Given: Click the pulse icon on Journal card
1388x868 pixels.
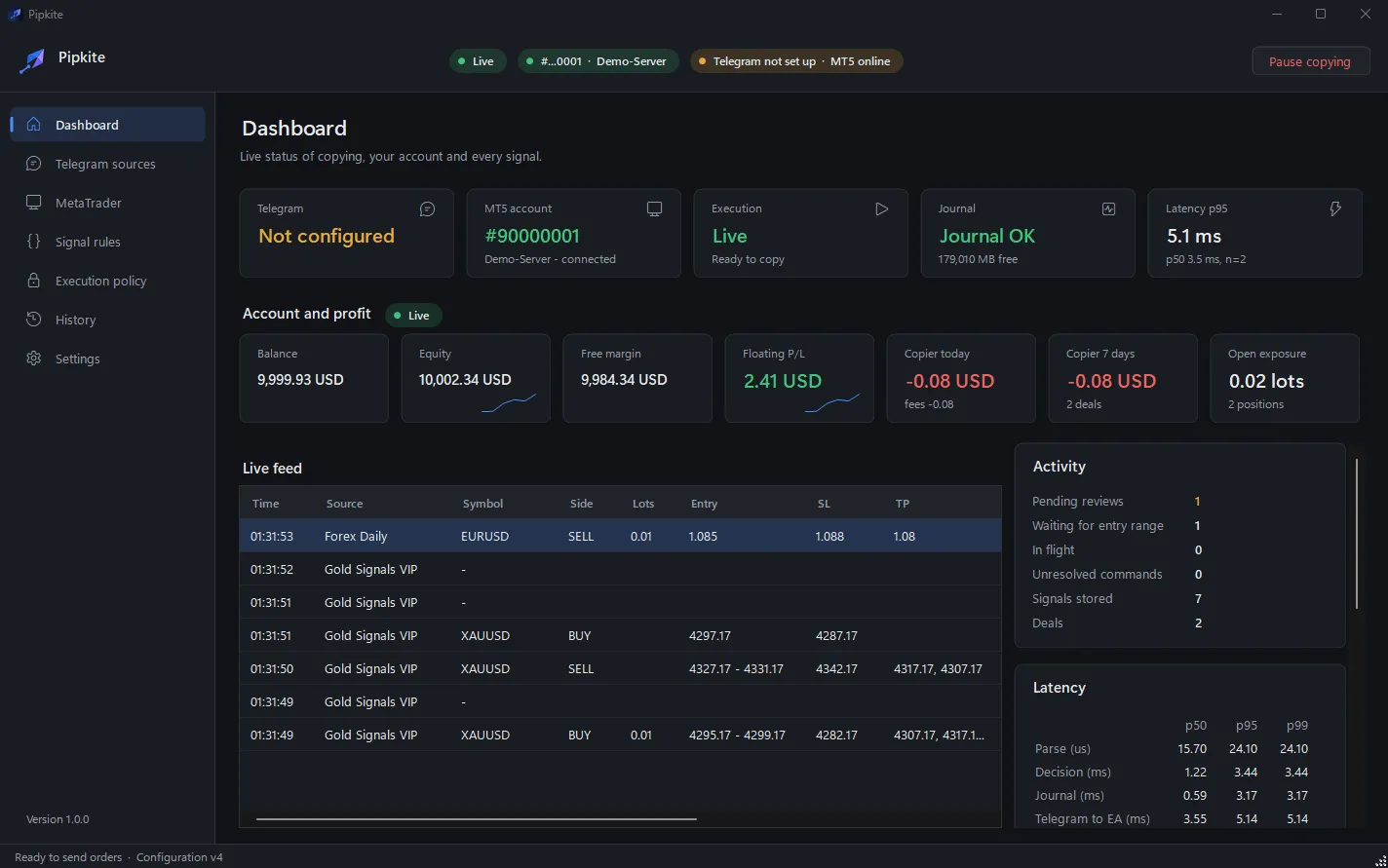Looking at the screenshot, I should point(1108,208).
